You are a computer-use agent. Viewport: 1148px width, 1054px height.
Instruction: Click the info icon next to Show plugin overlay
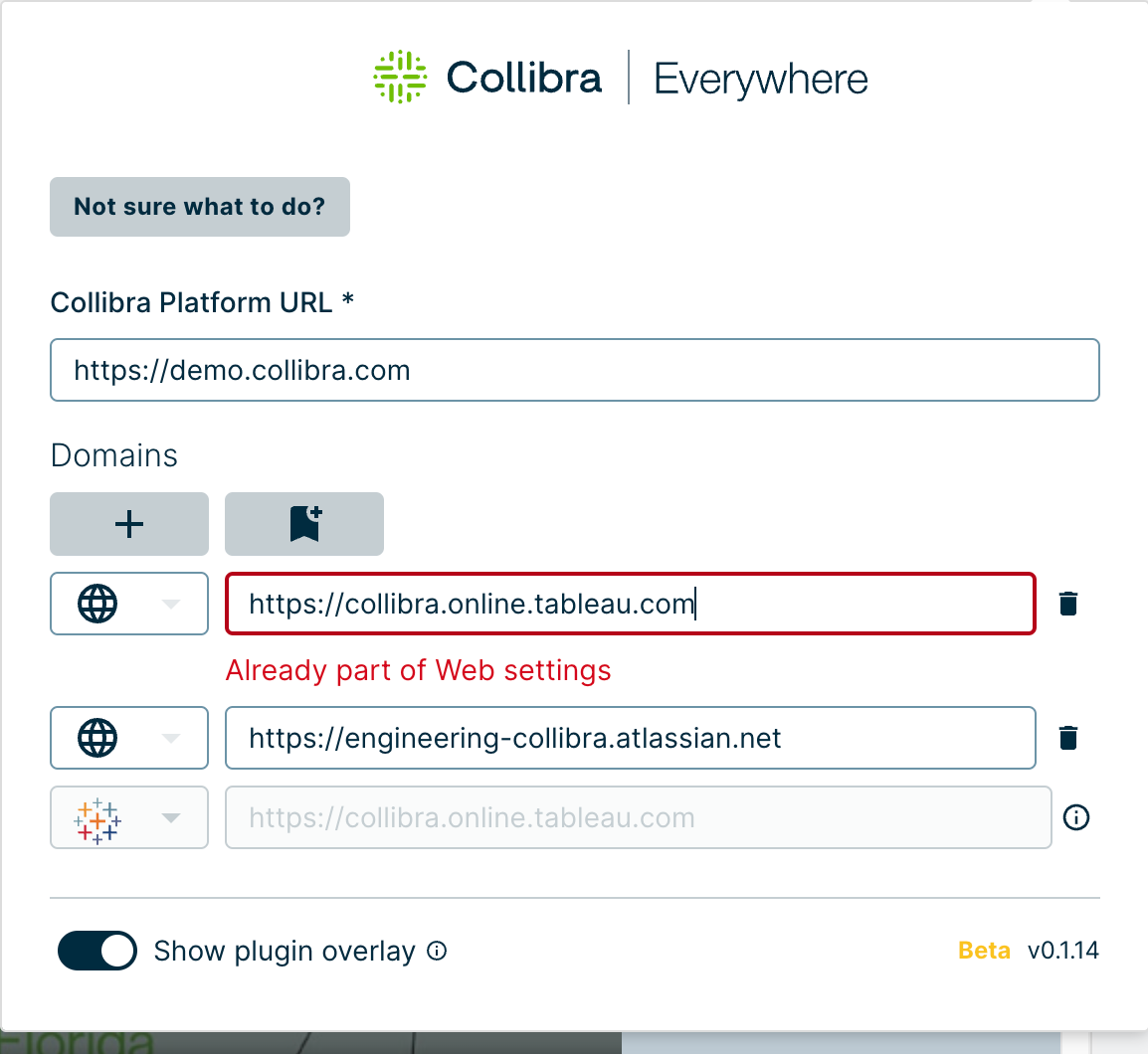point(436,952)
